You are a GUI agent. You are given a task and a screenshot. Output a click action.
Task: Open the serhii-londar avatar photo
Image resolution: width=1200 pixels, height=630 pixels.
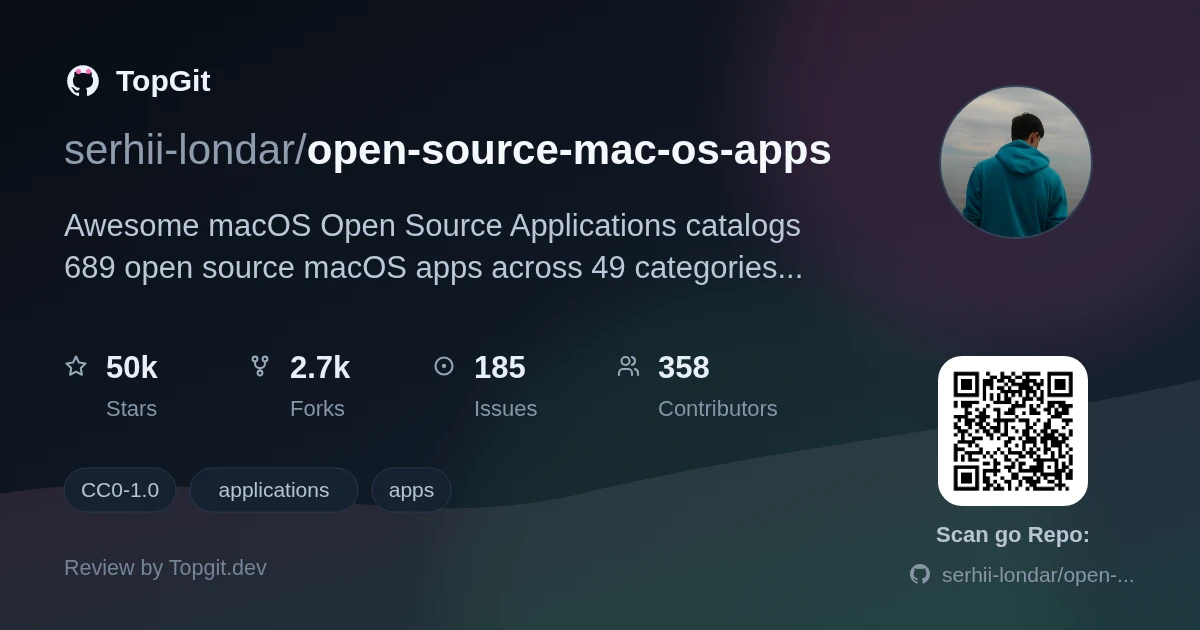pos(1015,162)
